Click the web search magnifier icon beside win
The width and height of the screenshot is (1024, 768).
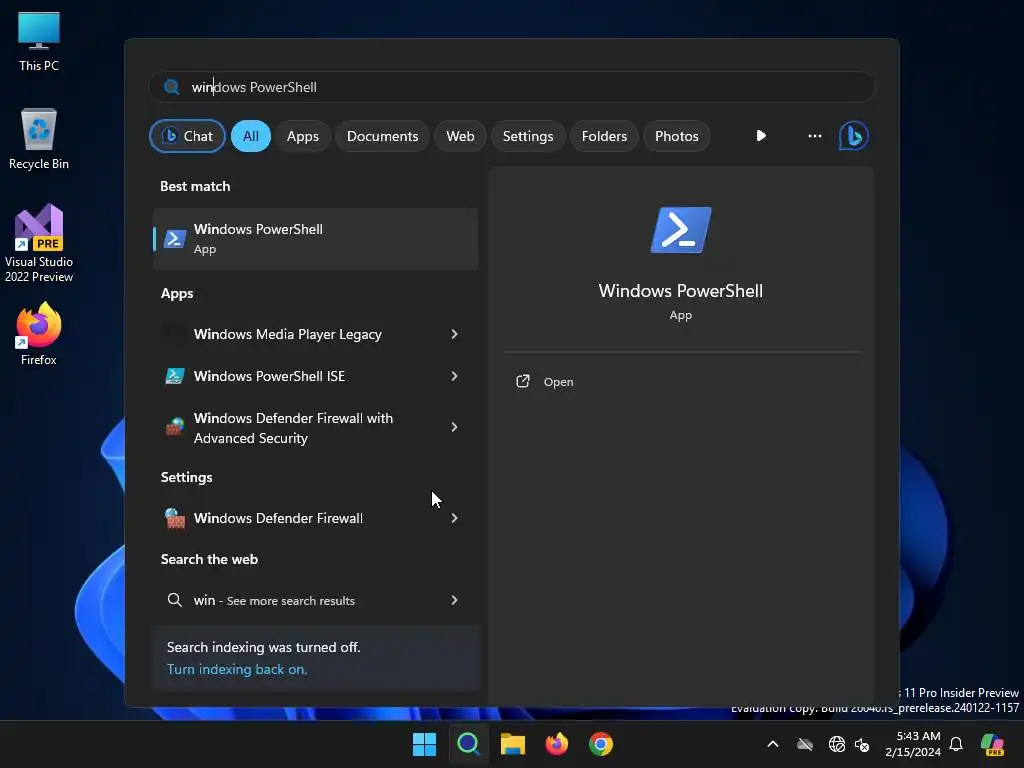174,600
